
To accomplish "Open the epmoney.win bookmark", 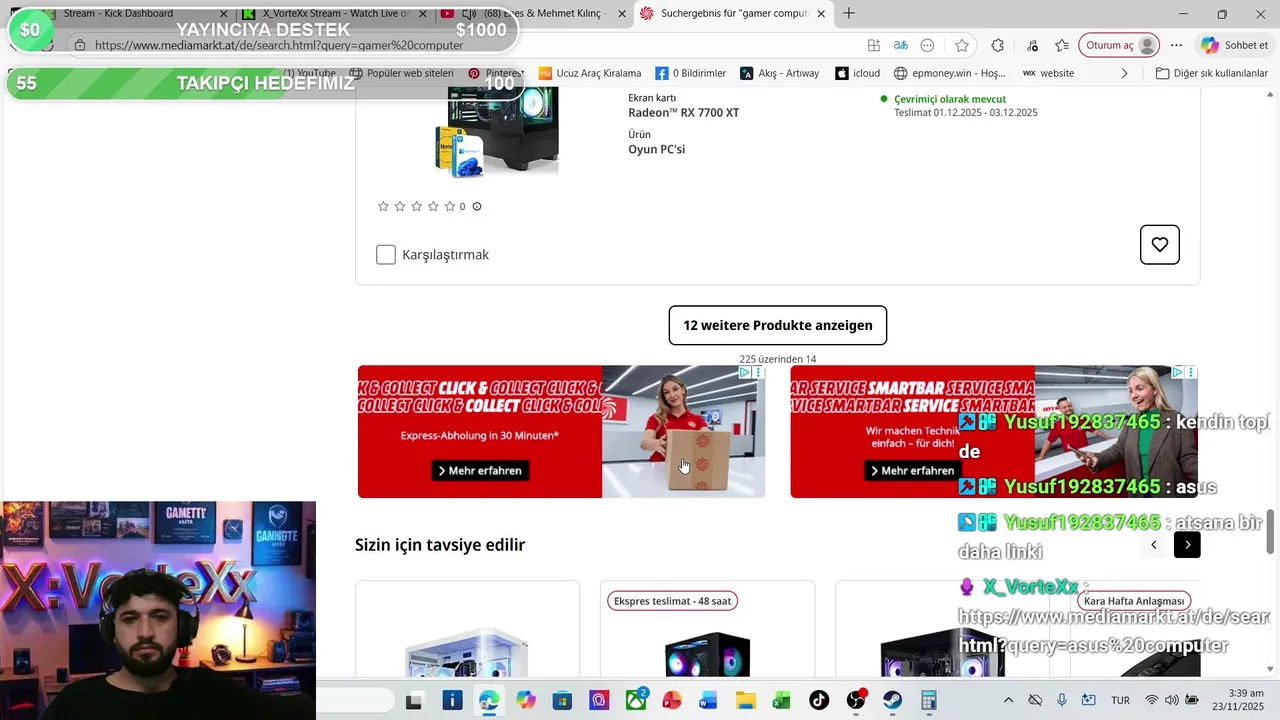I will (x=950, y=73).
